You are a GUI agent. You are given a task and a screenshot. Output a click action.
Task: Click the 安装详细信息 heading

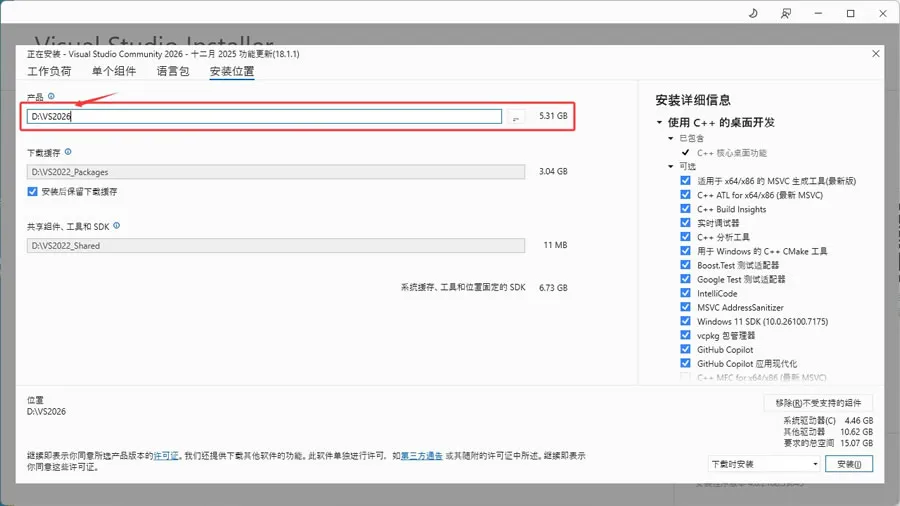click(x=693, y=100)
